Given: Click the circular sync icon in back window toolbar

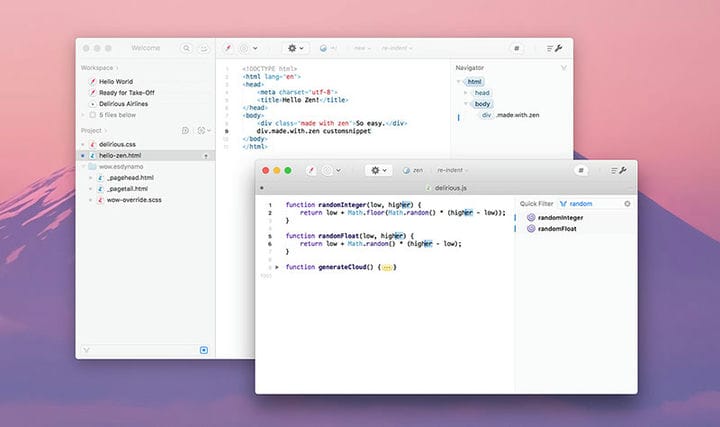Looking at the screenshot, I should [x=244, y=48].
